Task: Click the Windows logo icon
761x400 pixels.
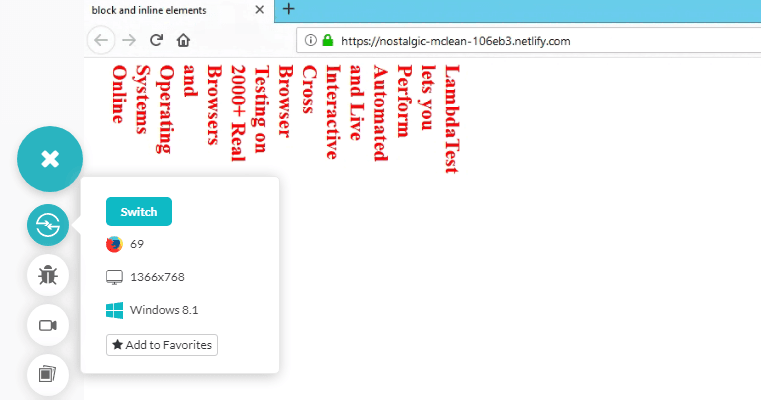Action: coord(114,310)
